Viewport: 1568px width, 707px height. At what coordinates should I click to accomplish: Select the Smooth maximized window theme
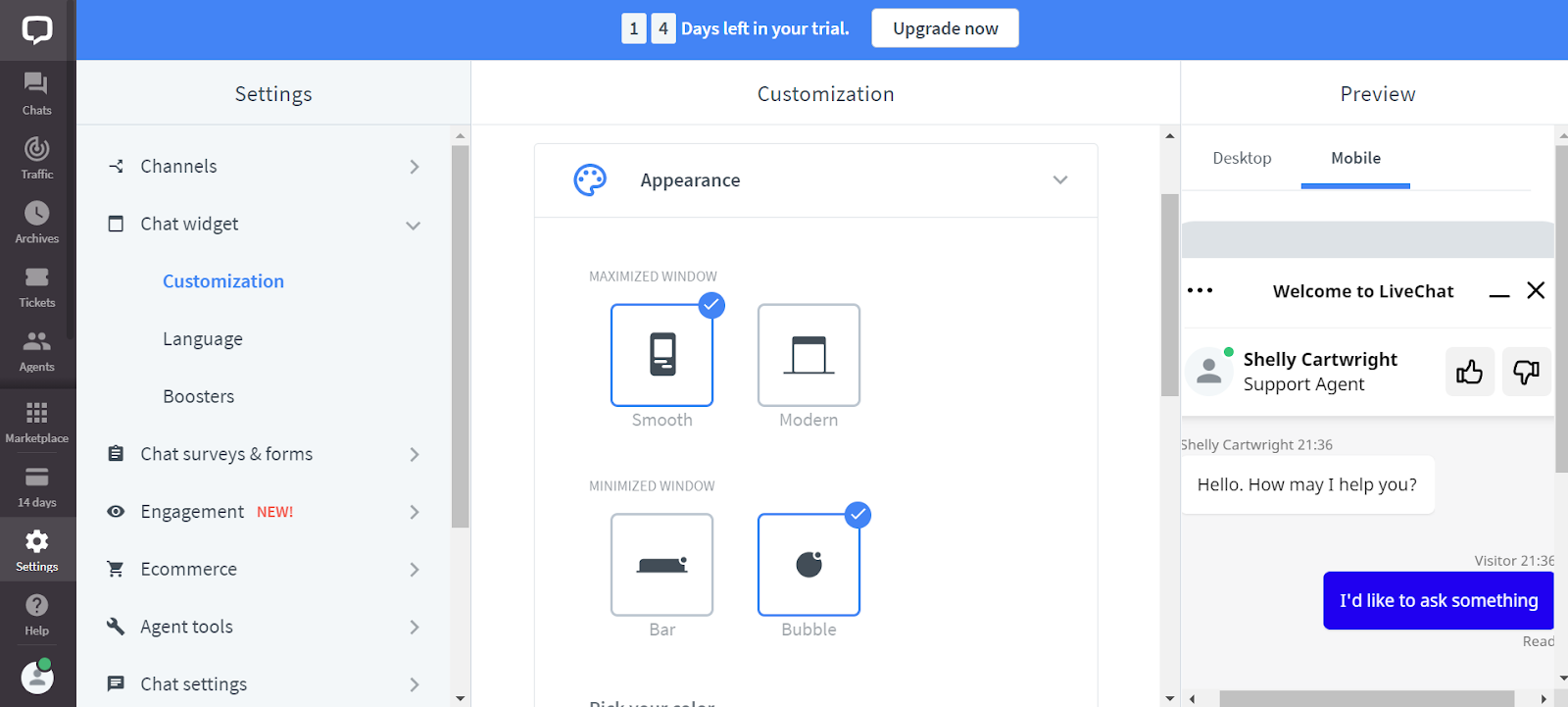(661, 355)
